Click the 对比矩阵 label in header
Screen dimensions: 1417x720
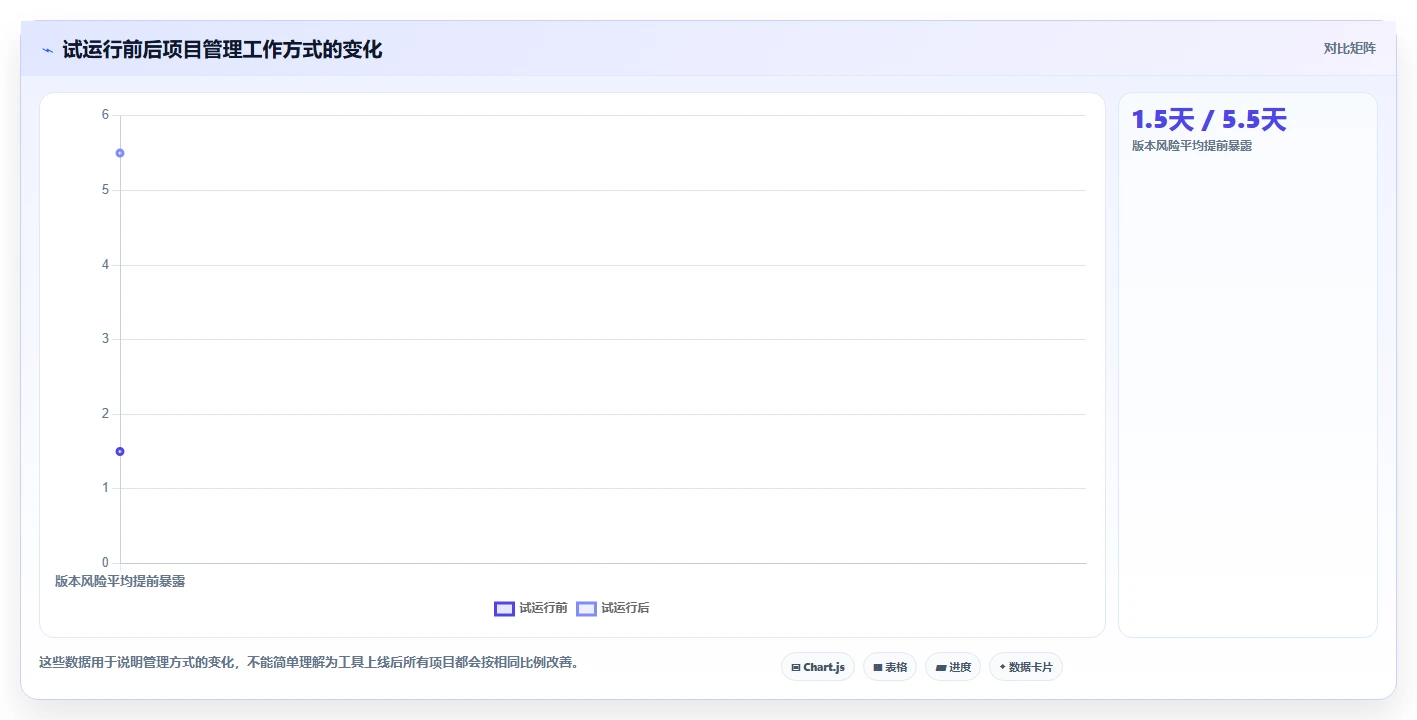[x=1349, y=48]
